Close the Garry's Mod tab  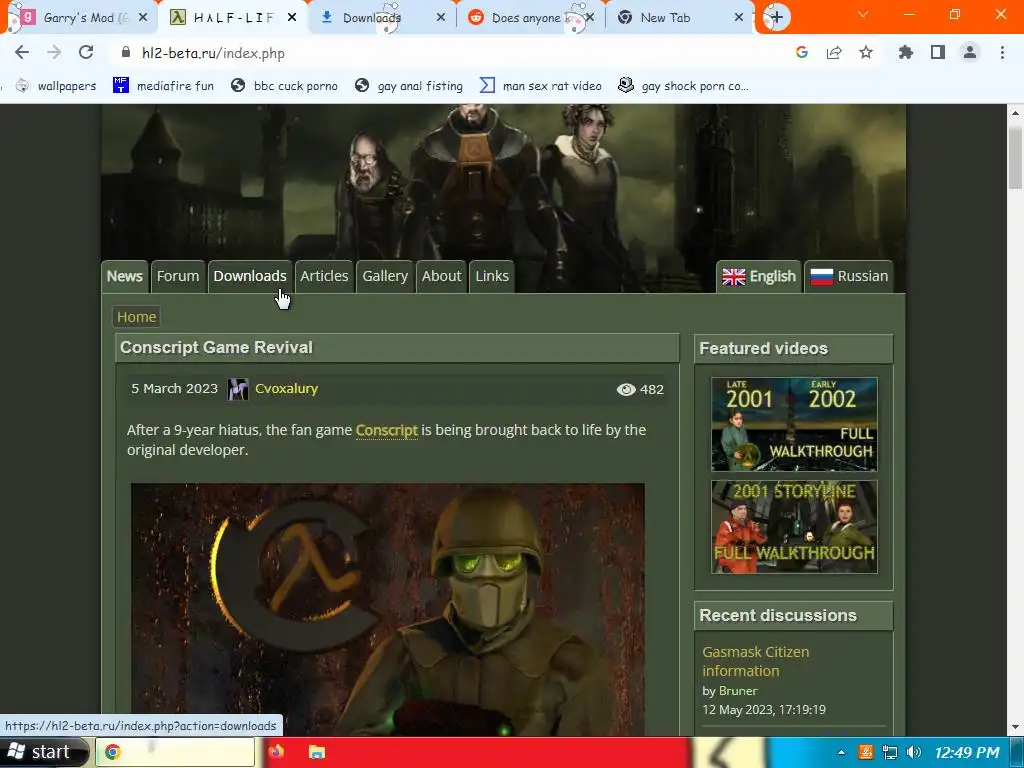[x=143, y=18]
